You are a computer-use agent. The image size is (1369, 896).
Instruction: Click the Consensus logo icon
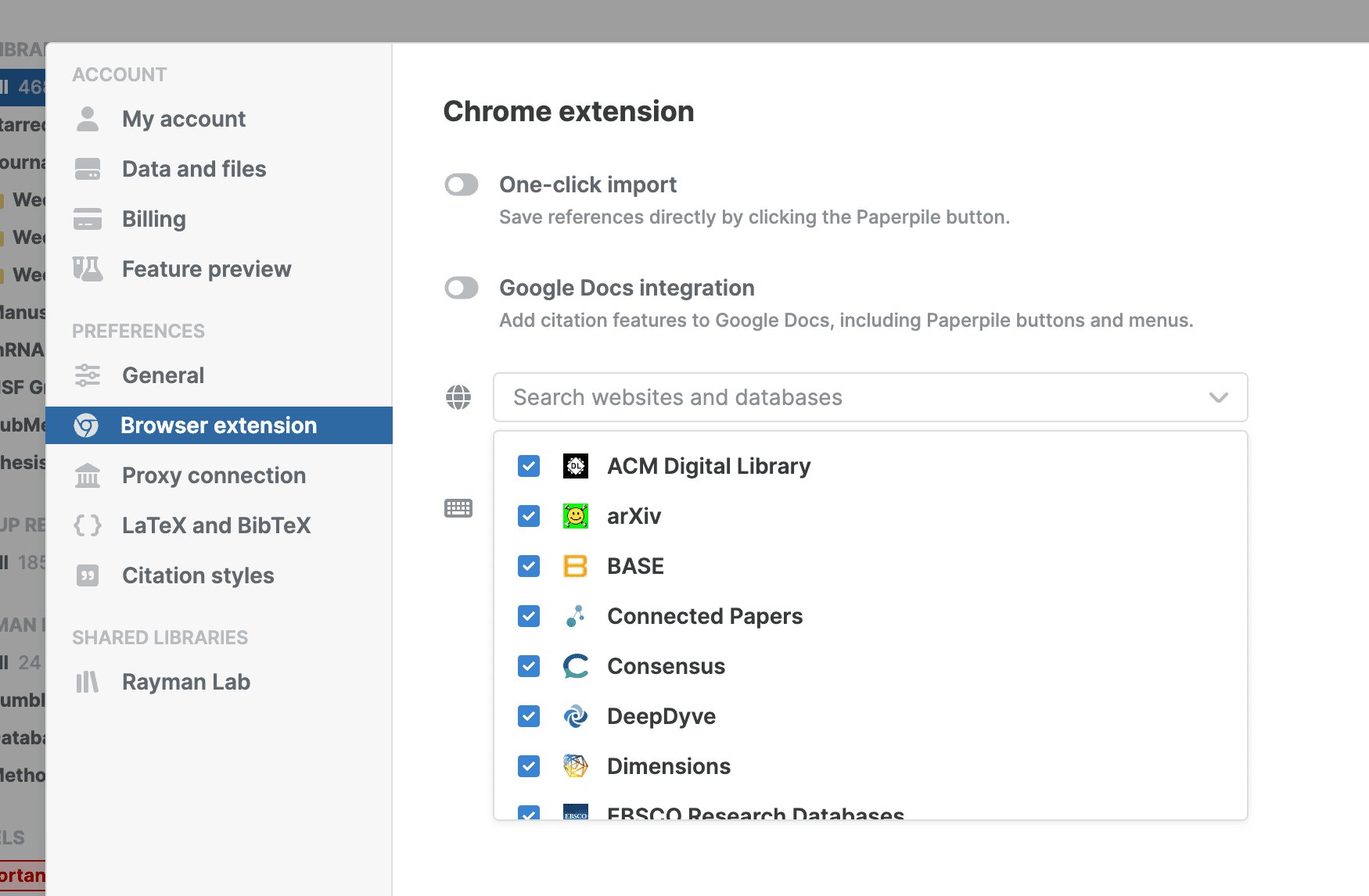pyautogui.click(x=576, y=666)
